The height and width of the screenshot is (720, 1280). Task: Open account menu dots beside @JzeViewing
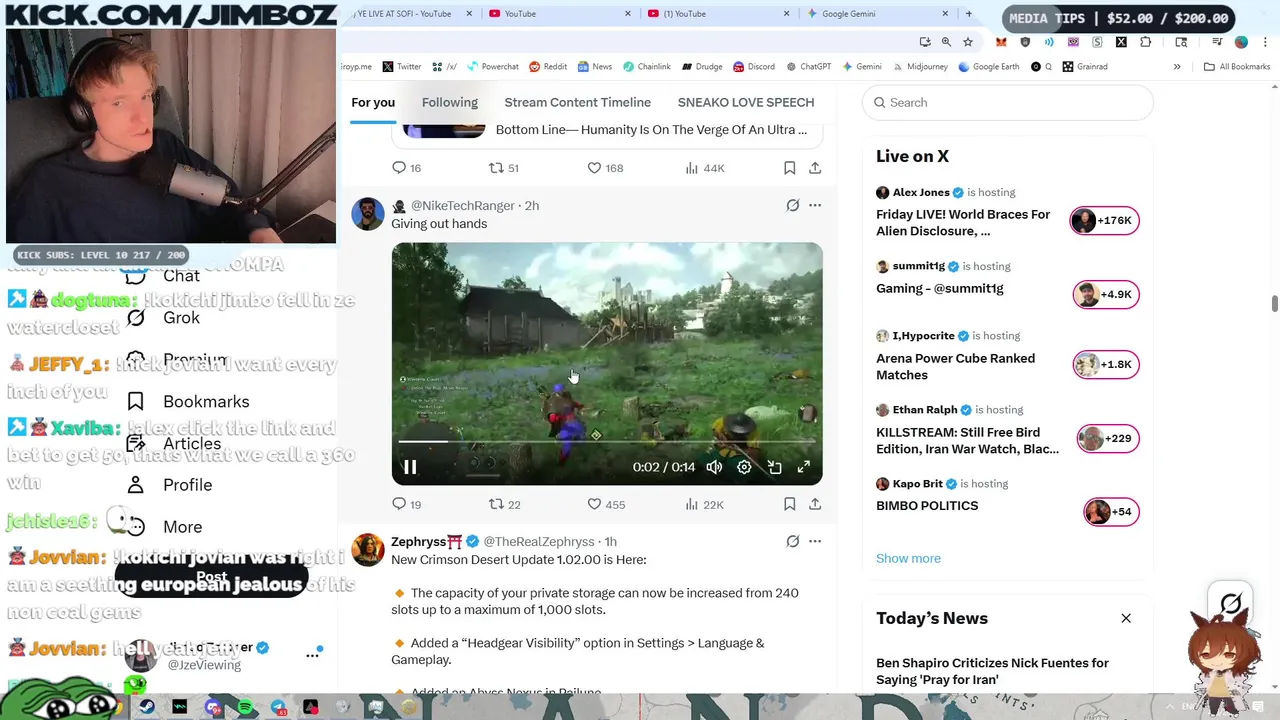point(313,655)
